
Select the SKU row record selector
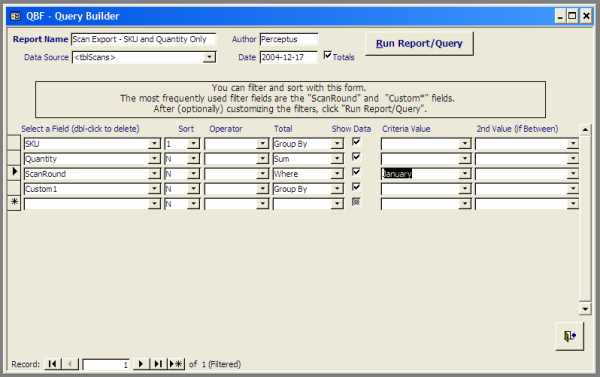point(14,143)
